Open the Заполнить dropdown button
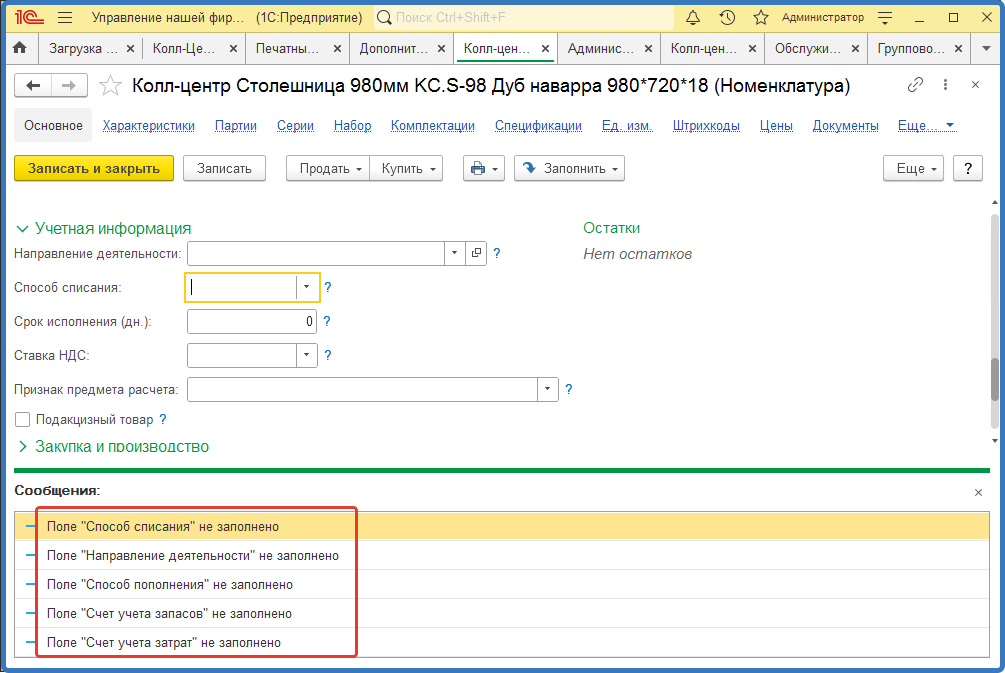1005x673 pixels. [x=569, y=169]
